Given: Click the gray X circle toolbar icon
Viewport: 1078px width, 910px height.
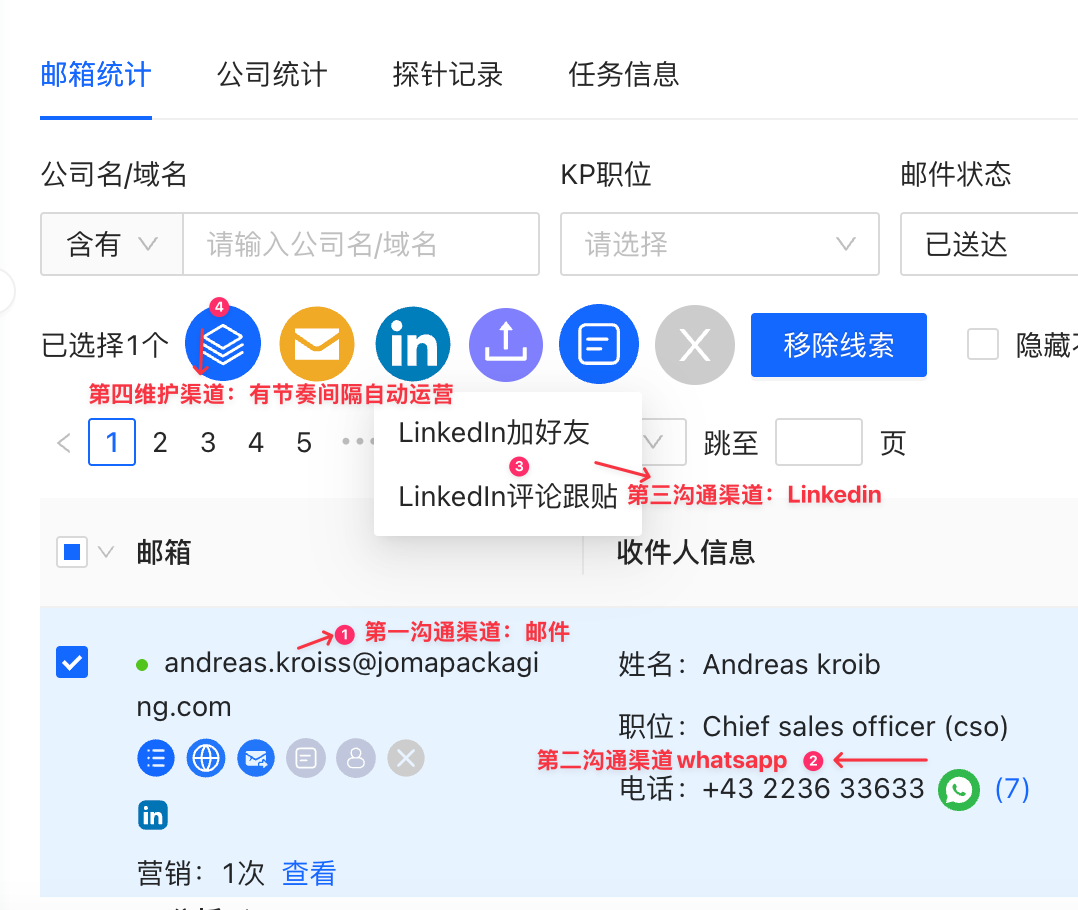Looking at the screenshot, I should (694, 344).
